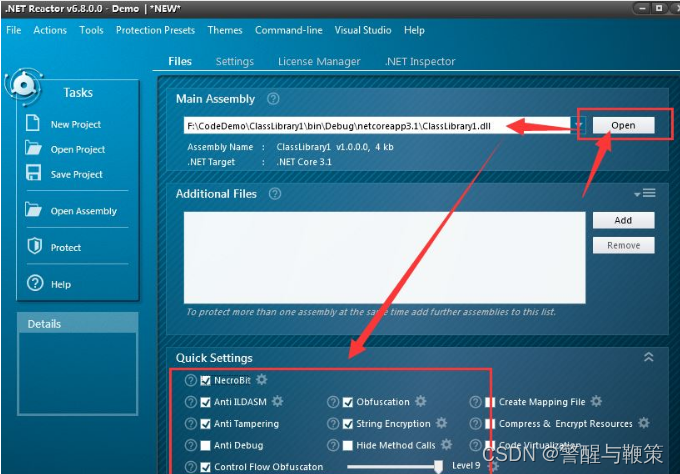The height and width of the screenshot is (474, 680).
Task: Switch to the License Manager tab
Action: 319,61
